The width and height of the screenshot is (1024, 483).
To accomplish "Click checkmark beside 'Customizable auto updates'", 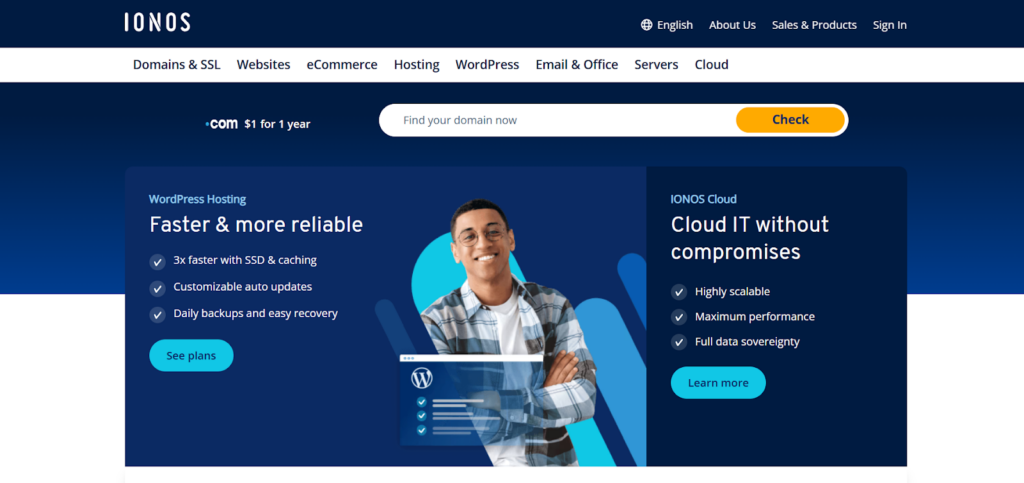I will coord(157,288).
